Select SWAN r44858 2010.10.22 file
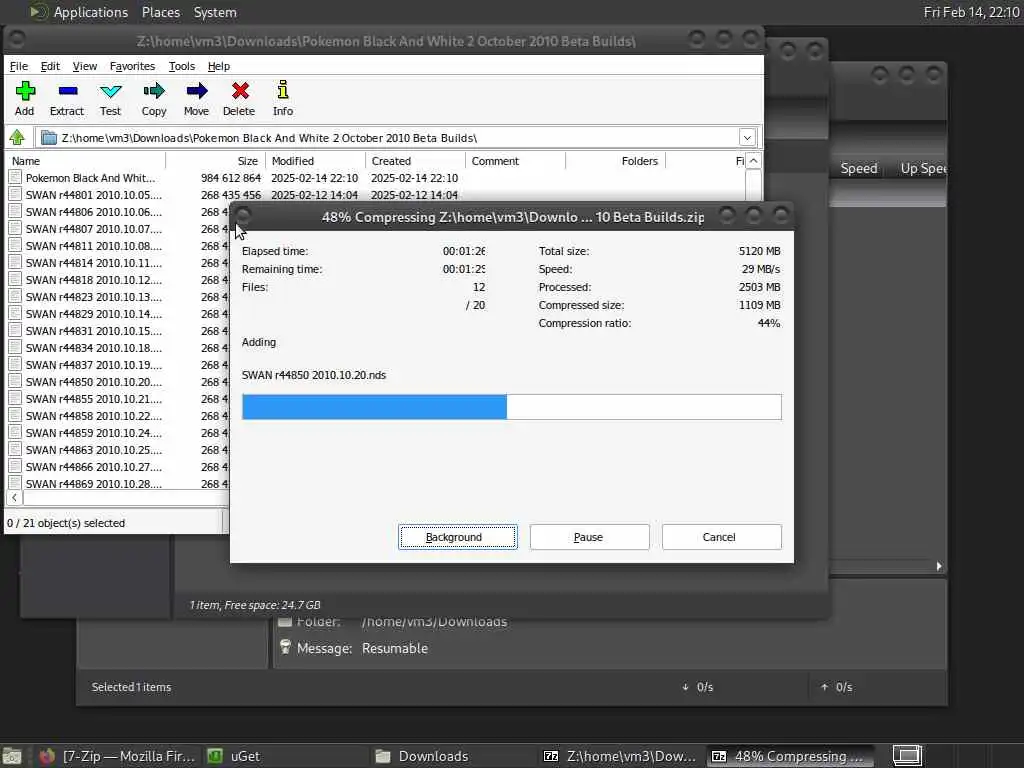This screenshot has width=1024, height=768. (93, 415)
